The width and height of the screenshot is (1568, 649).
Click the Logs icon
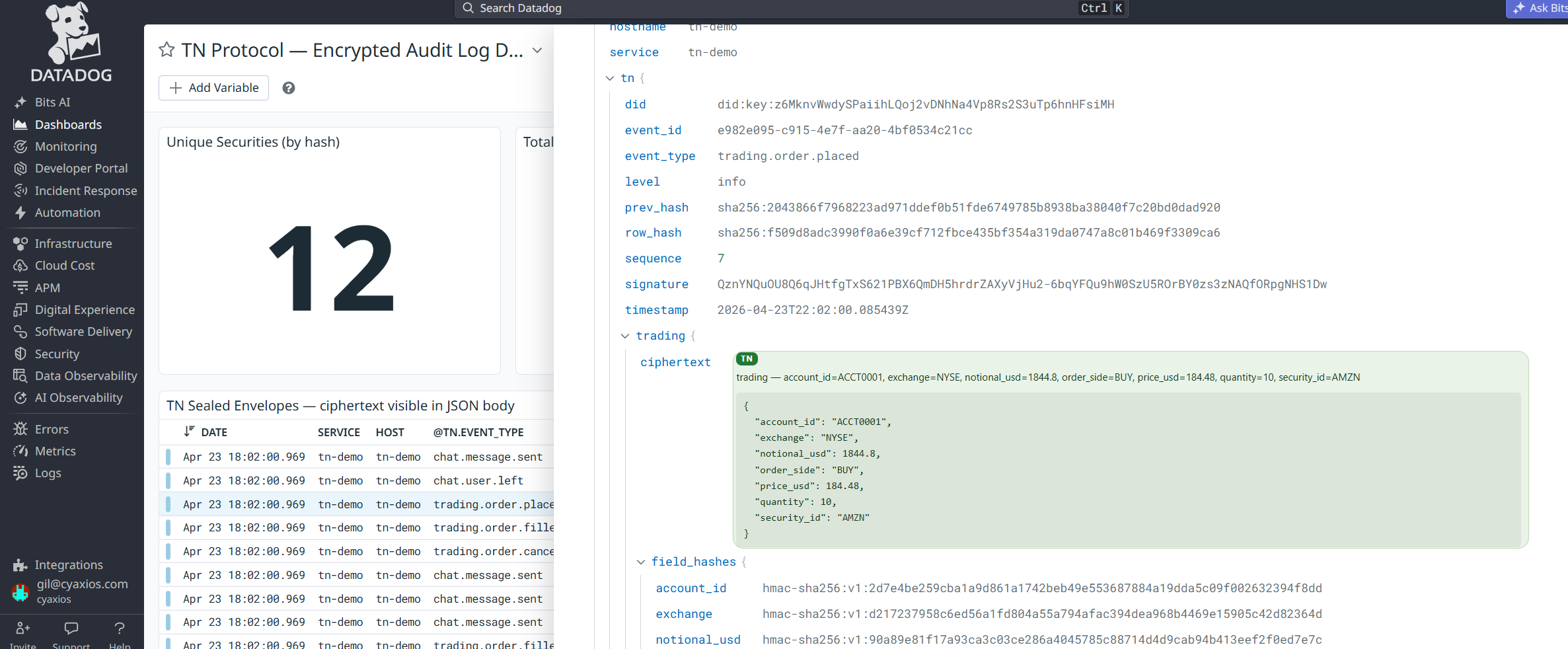pos(20,473)
